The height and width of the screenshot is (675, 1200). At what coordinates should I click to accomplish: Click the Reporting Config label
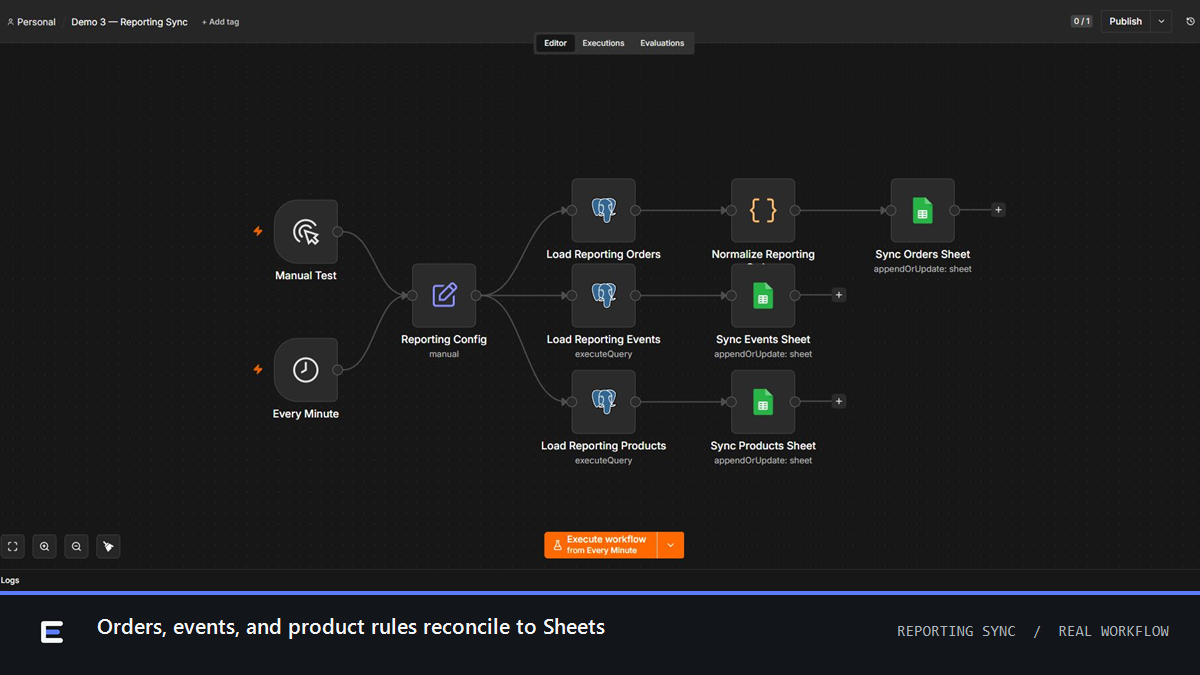(444, 339)
